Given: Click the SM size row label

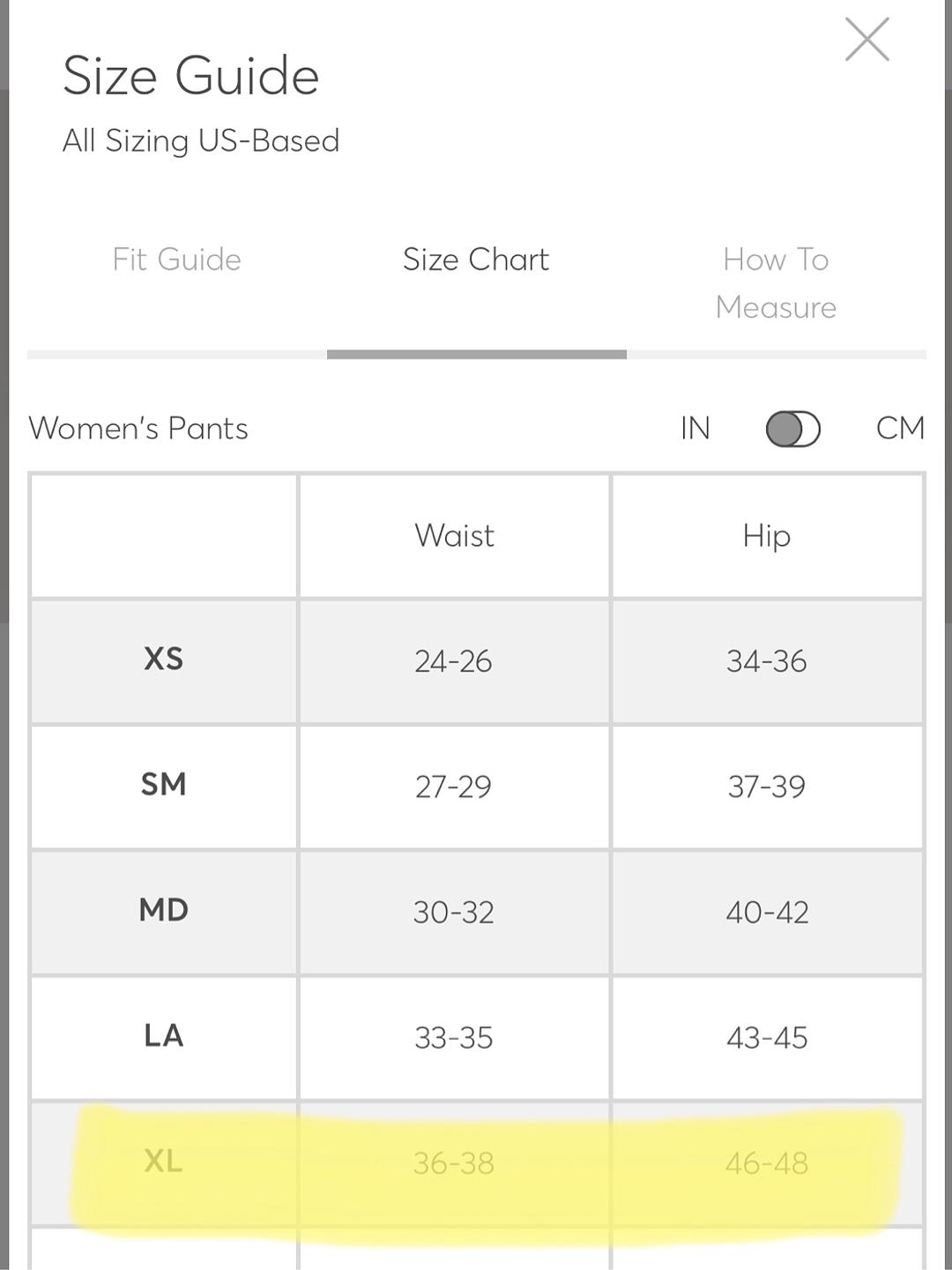Looking at the screenshot, I should point(163,784).
